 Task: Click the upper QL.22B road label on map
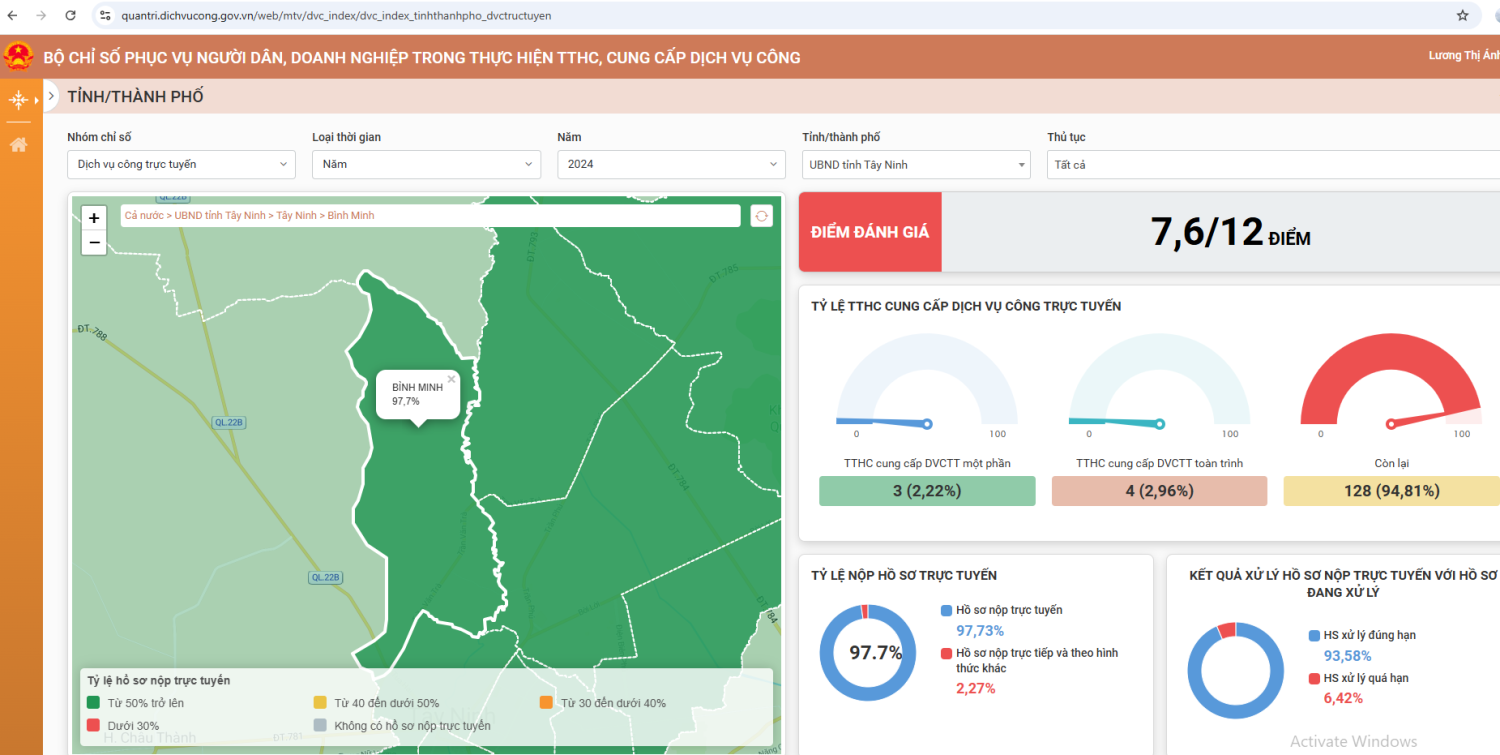click(x=229, y=423)
